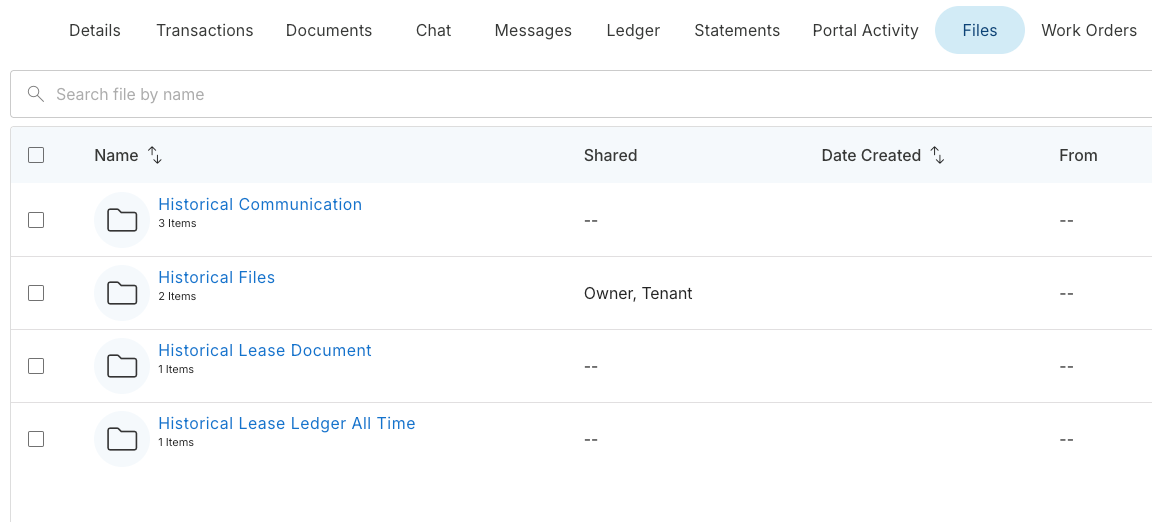Click the 'Owner, Tenant' shared value
This screenshot has height=522, width=1152.
(638, 293)
